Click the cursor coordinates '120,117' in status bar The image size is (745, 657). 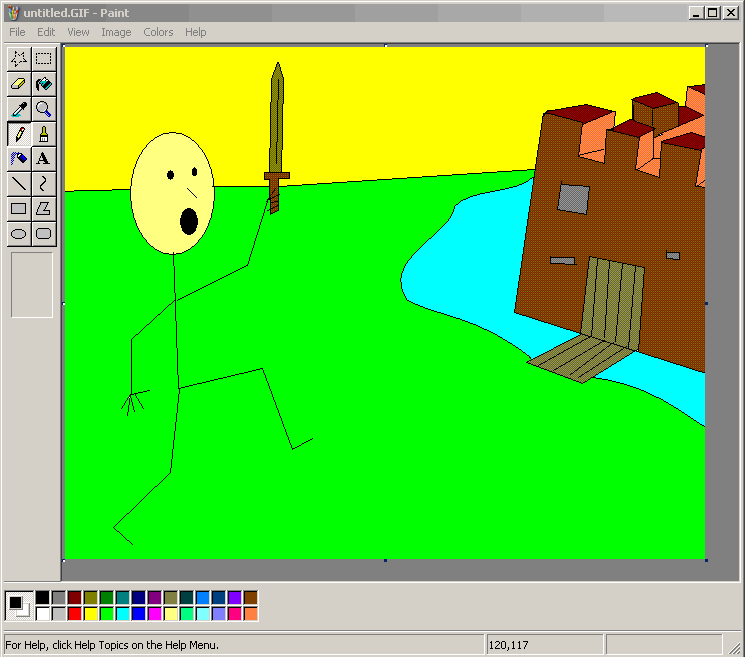click(x=508, y=645)
